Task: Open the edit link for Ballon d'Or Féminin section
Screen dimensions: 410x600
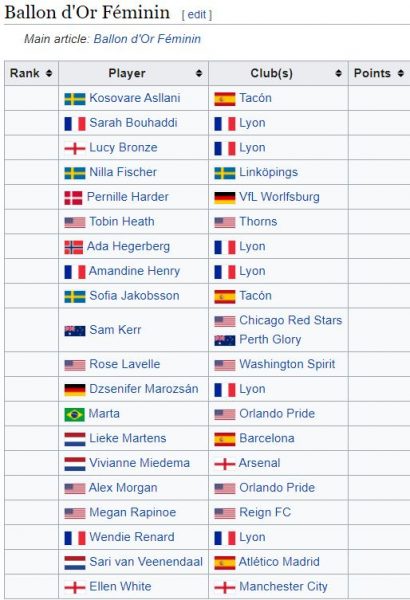Action: tap(197, 15)
